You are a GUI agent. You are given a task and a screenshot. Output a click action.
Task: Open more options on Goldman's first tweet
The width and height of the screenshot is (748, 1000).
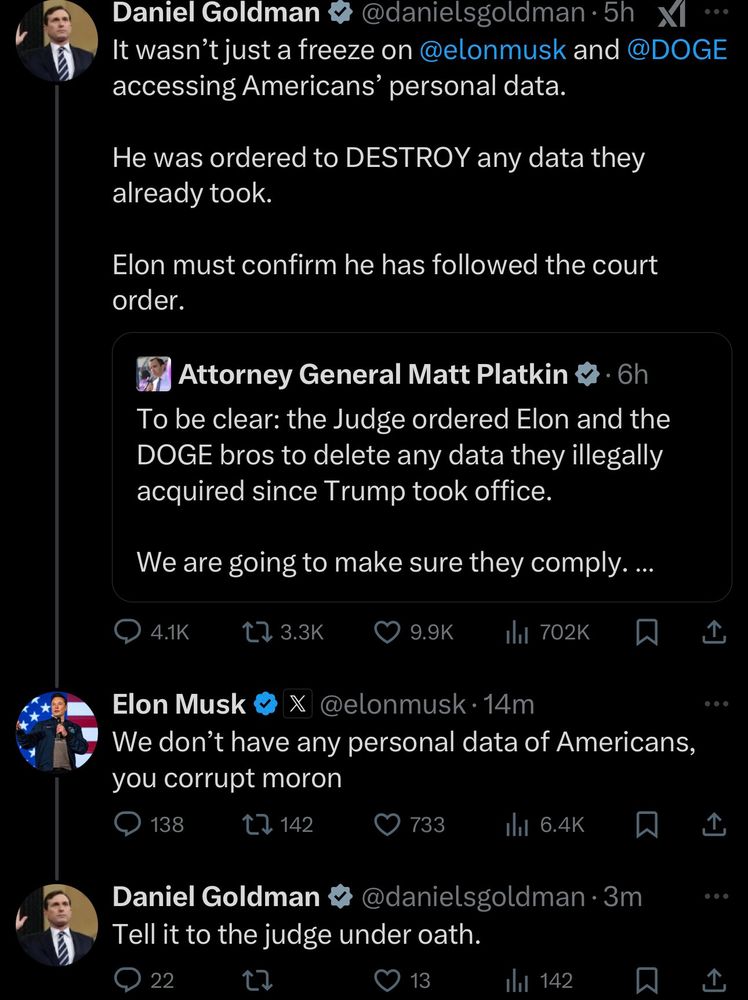[x=716, y=13]
